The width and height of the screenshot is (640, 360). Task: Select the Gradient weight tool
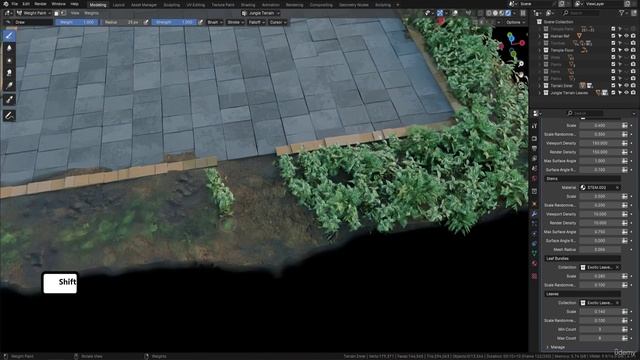9,85
